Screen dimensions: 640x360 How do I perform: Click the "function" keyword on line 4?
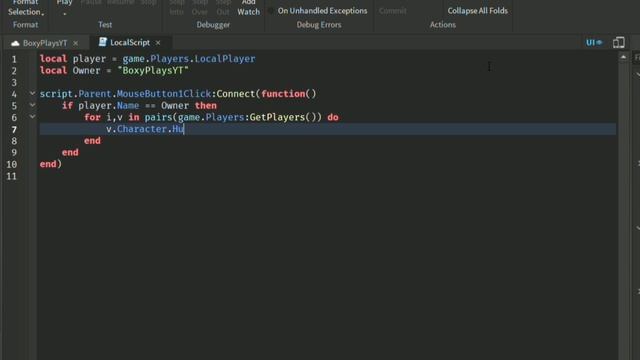[x=283, y=94]
